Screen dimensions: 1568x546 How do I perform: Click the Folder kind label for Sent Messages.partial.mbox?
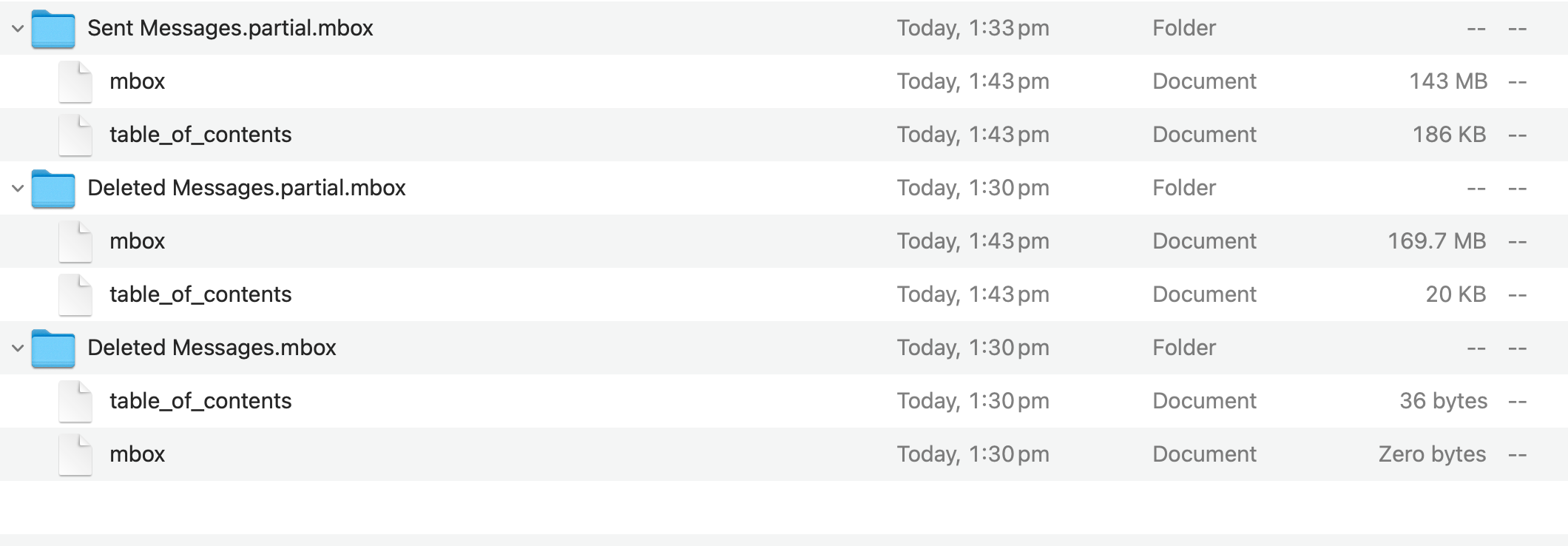[x=1183, y=28]
